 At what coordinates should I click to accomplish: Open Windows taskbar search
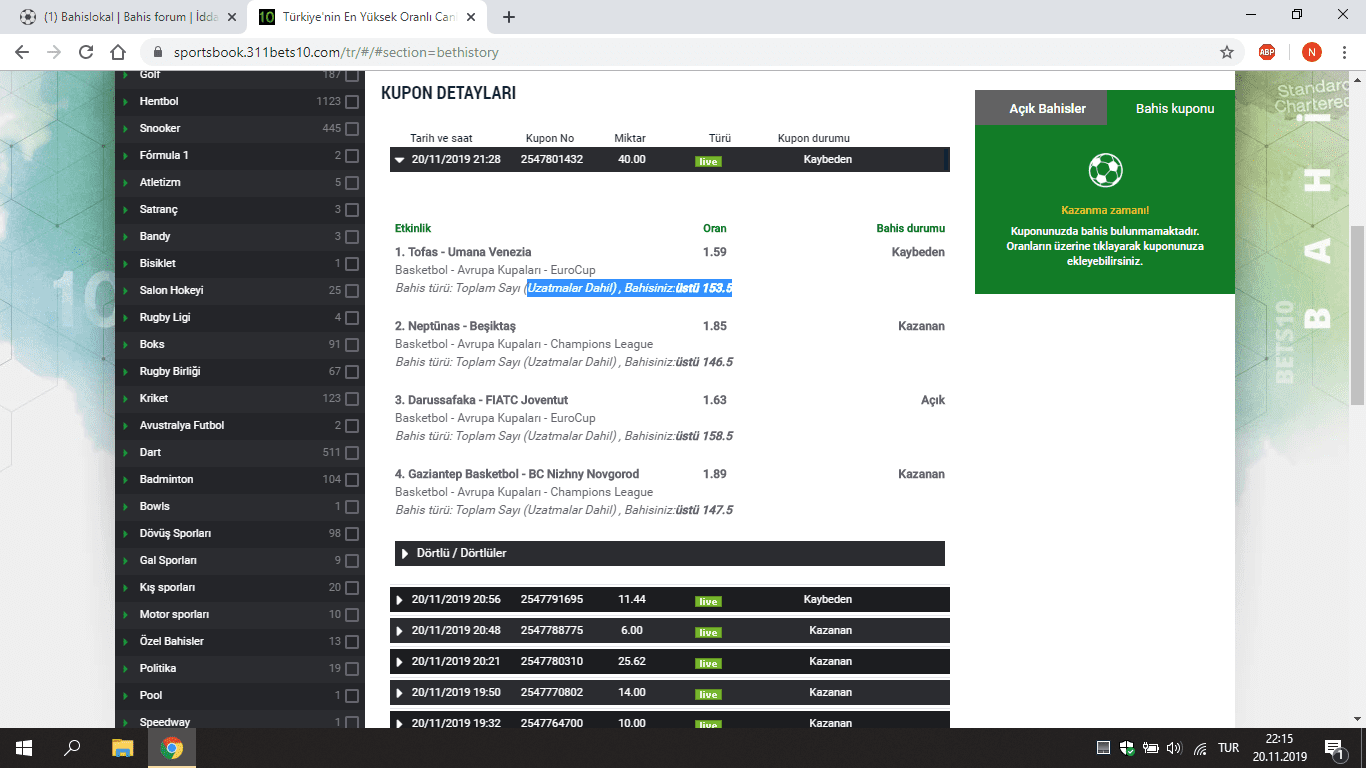tap(72, 747)
